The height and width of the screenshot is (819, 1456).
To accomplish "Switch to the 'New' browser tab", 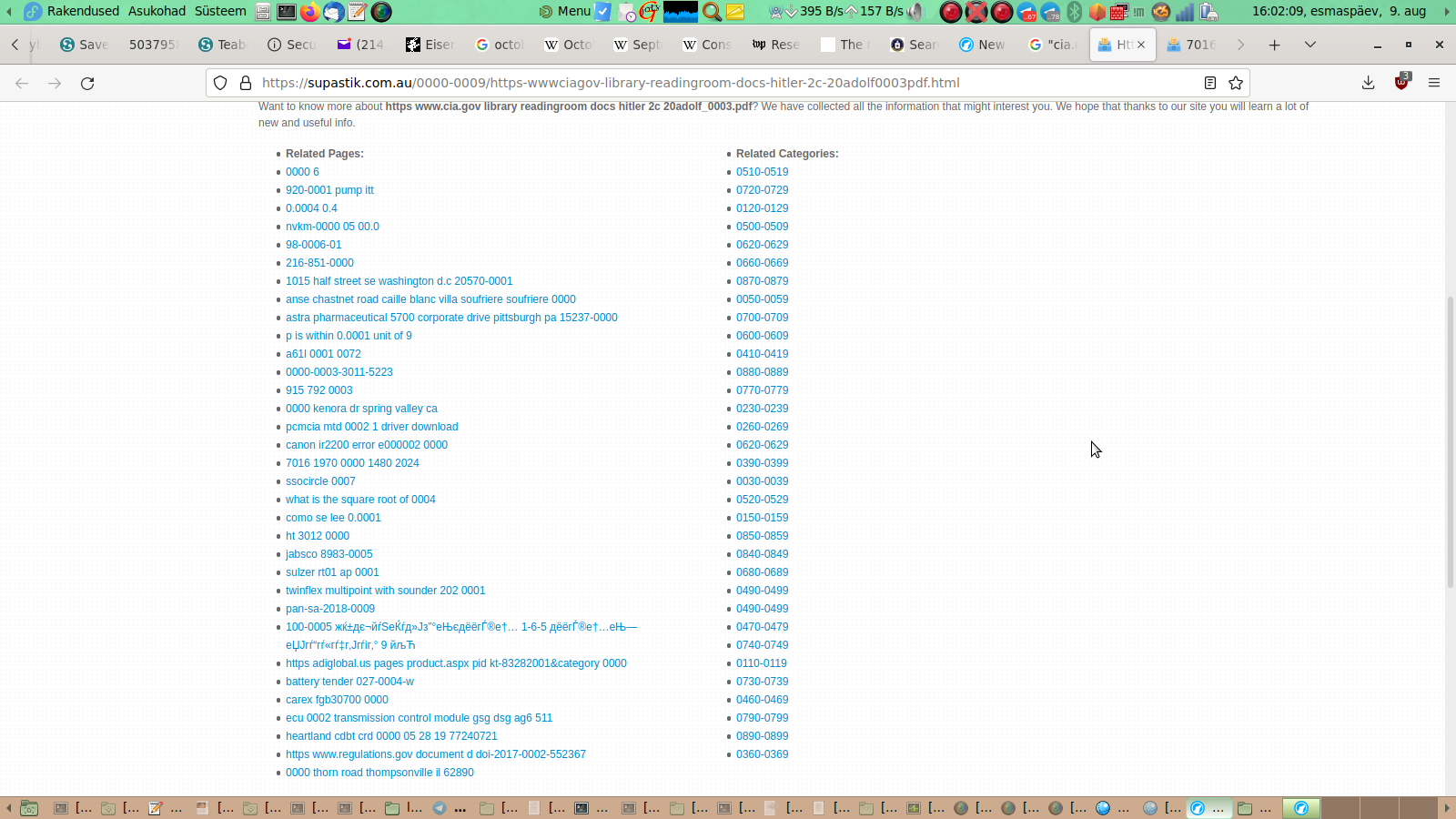I will (x=984, y=45).
